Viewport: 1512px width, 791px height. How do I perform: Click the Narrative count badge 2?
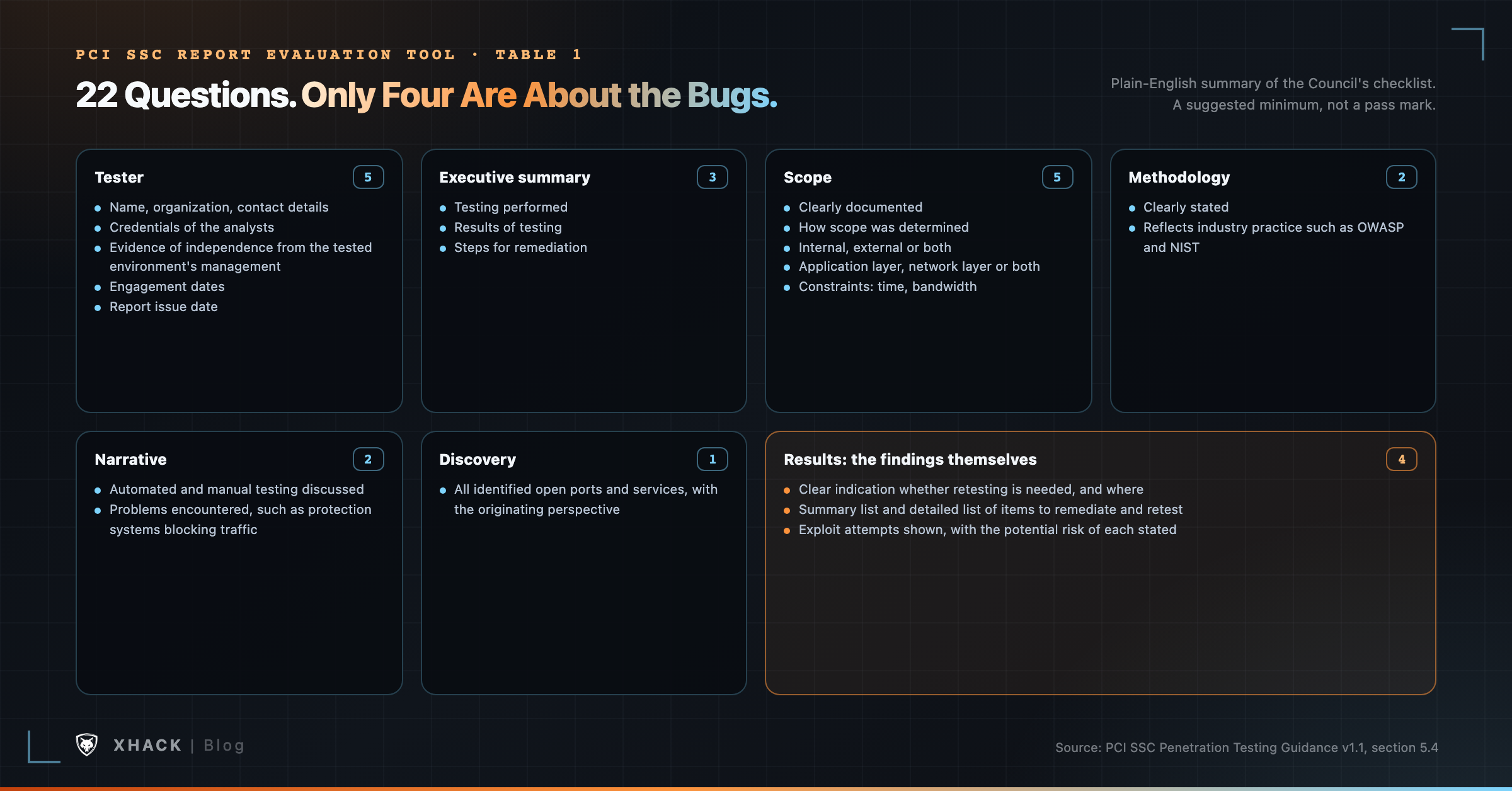(x=368, y=459)
